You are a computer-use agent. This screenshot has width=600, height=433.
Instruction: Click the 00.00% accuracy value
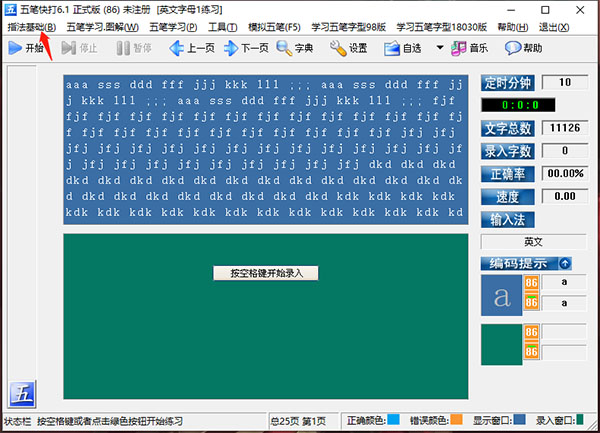(565, 174)
